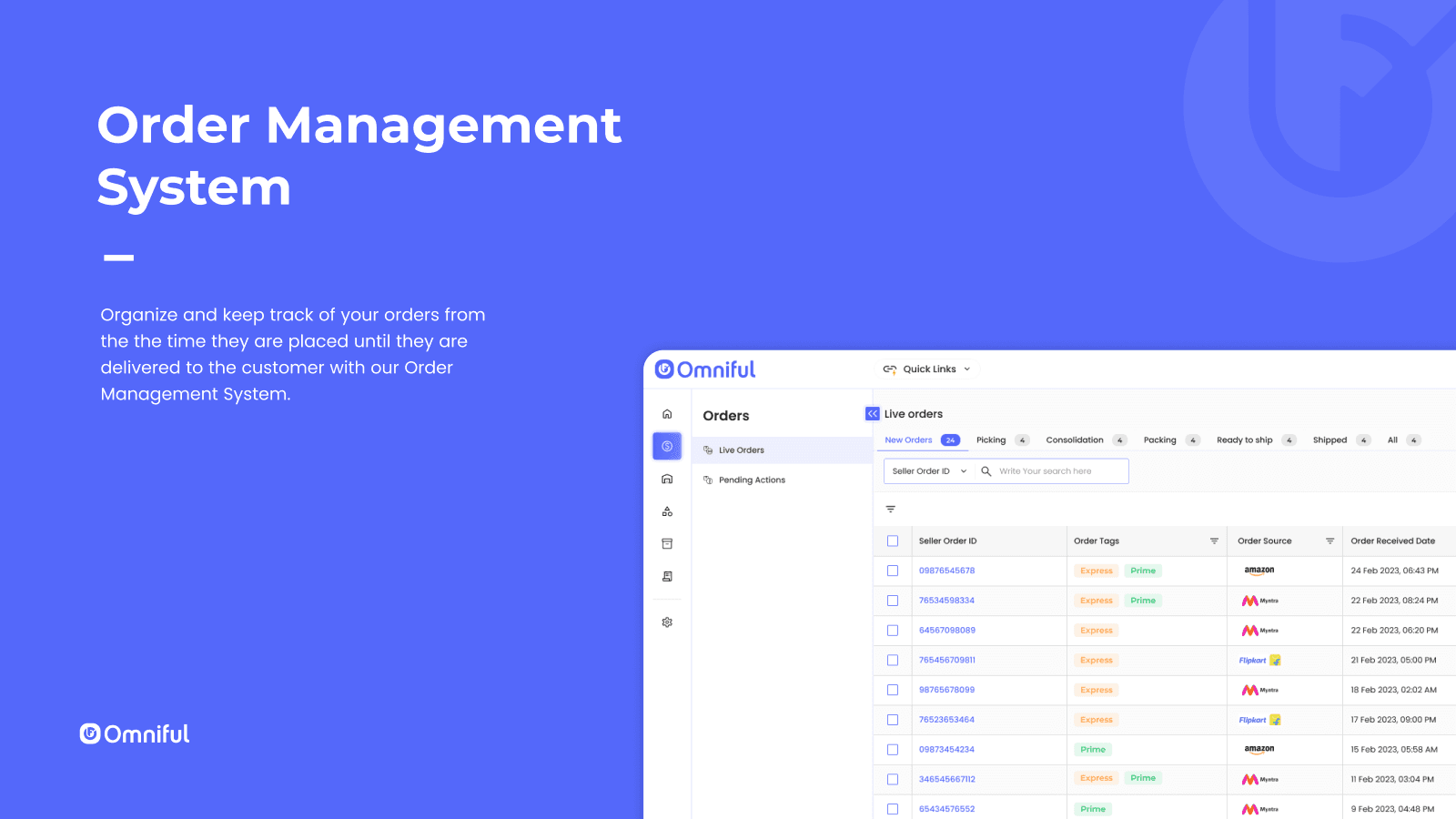
Task: Click the warehouse icon below the Orders icon
Action: click(667, 479)
